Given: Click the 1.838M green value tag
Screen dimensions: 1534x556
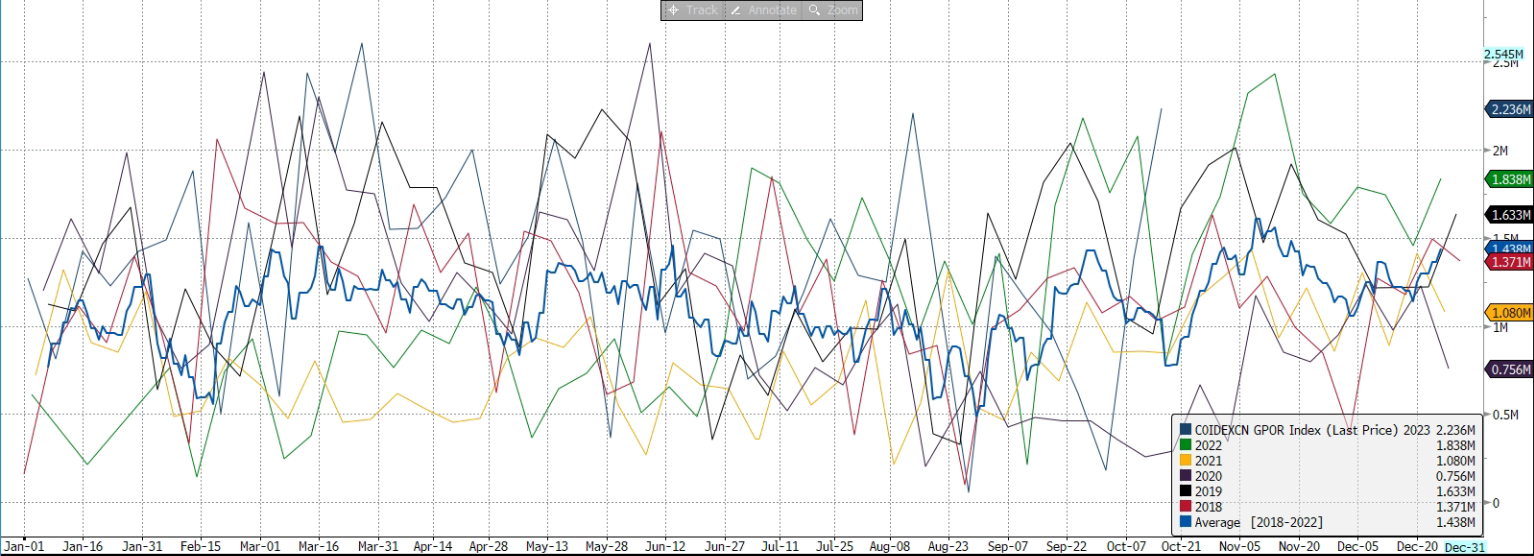Looking at the screenshot, I should [1508, 179].
